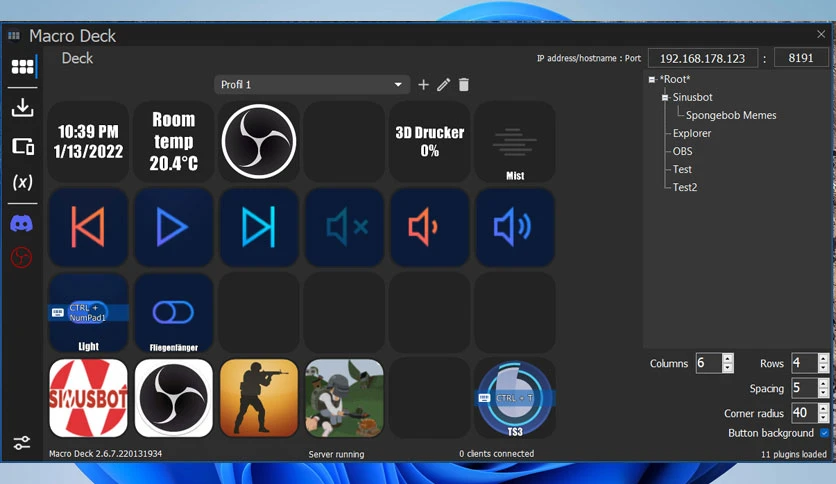Add a new profile with the plus icon

coord(423,85)
